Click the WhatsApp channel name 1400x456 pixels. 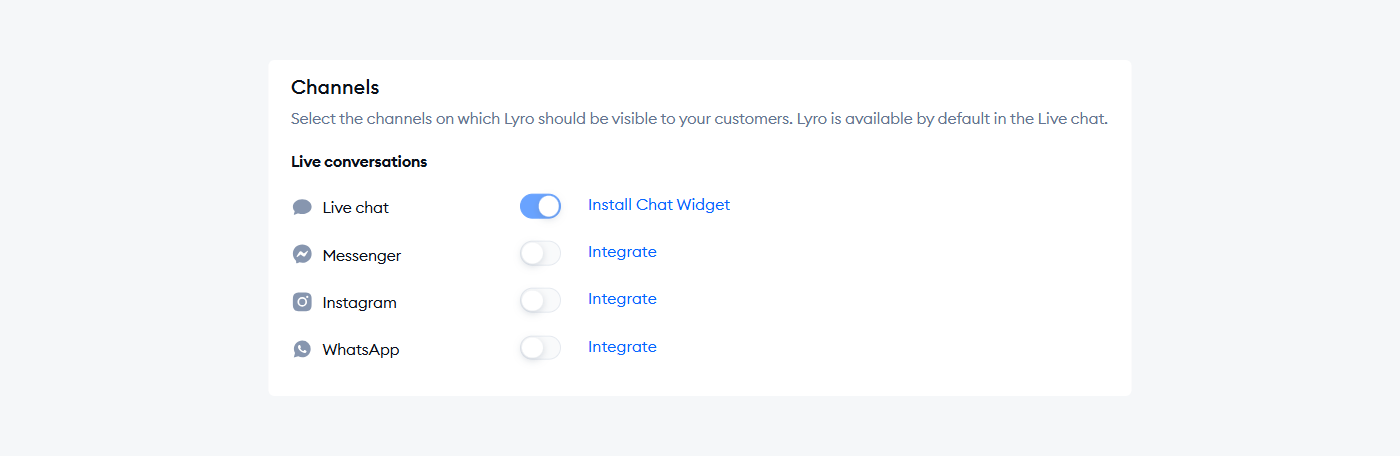360,350
